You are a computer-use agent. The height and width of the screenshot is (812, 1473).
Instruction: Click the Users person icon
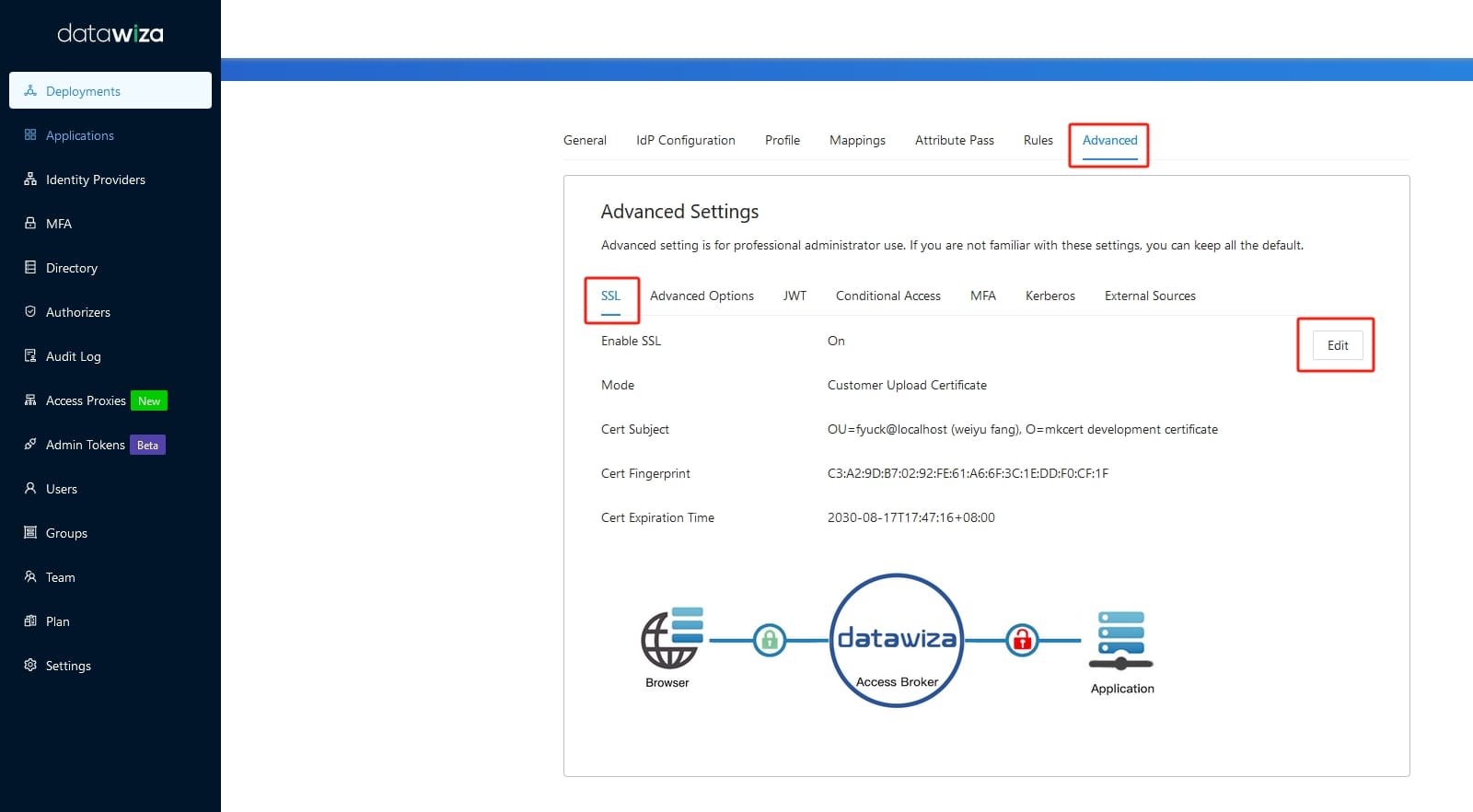pos(30,488)
